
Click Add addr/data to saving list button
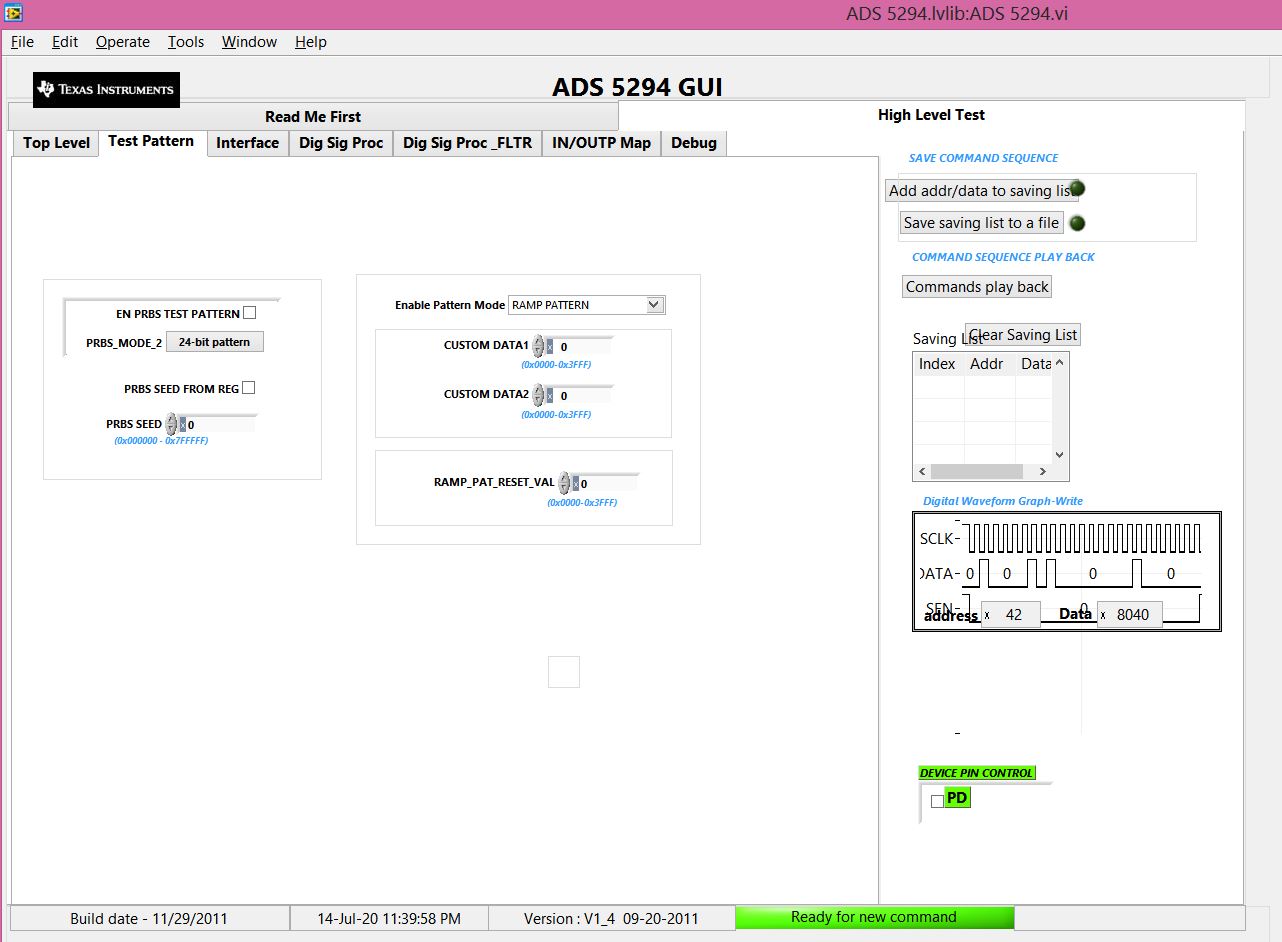point(981,191)
